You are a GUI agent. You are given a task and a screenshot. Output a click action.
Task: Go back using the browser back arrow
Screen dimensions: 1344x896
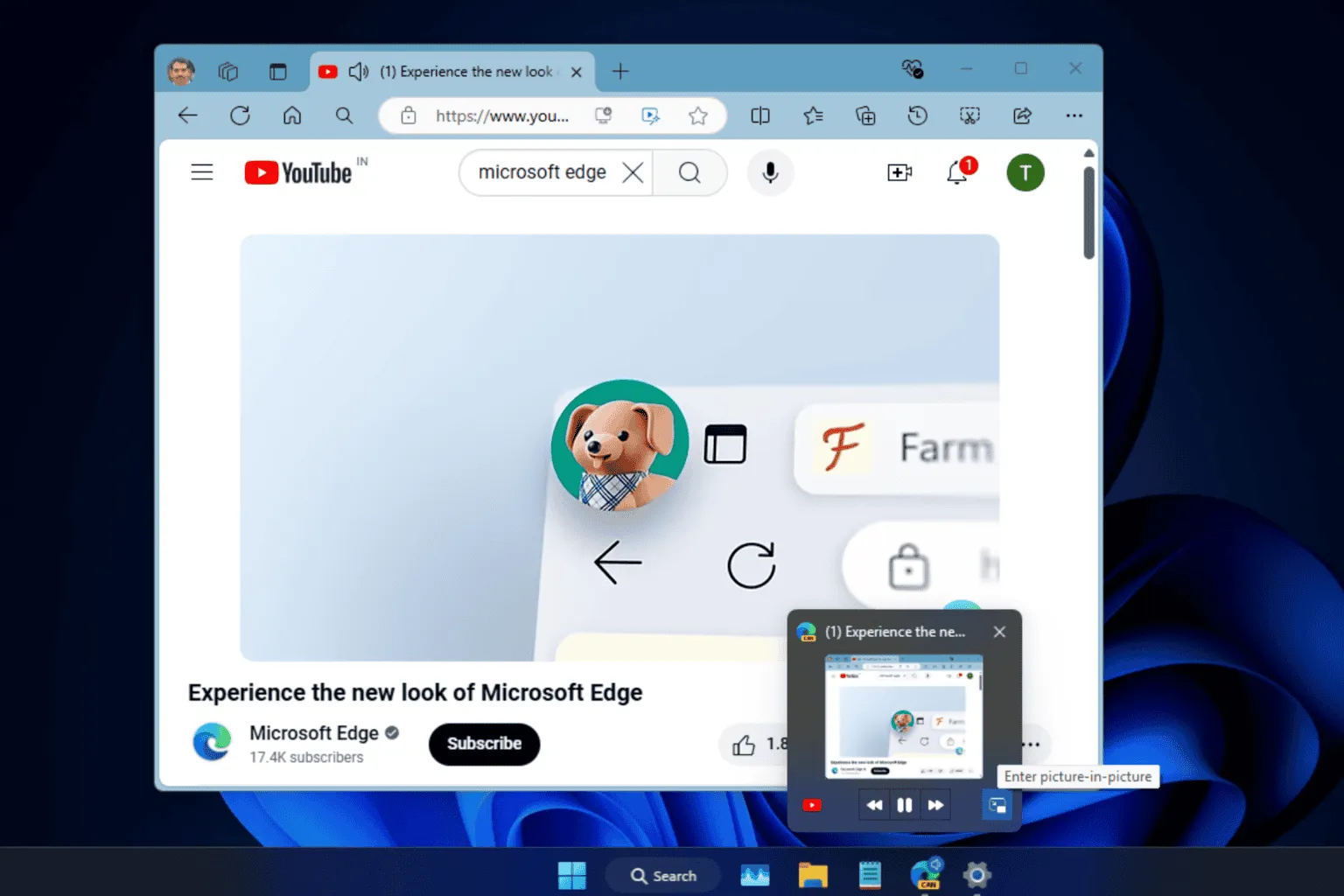pos(187,115)
